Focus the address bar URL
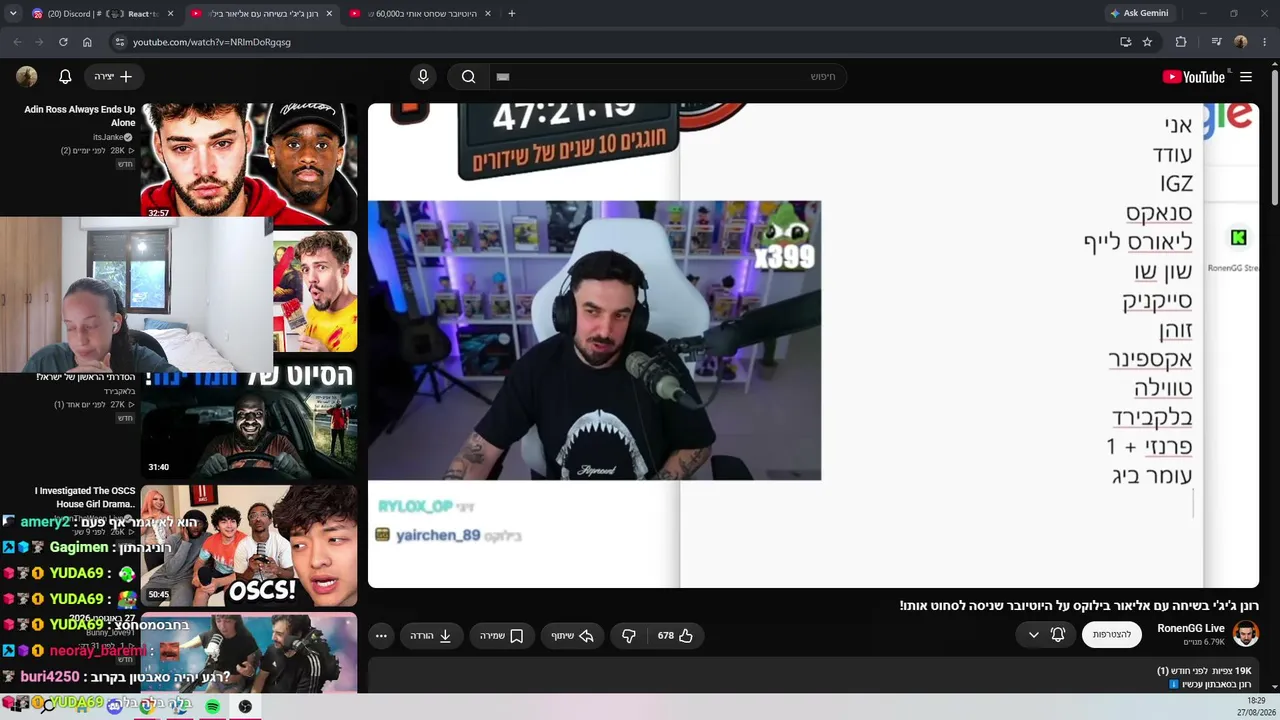This screenshot has width=1280, height=720. click(212, 42)
